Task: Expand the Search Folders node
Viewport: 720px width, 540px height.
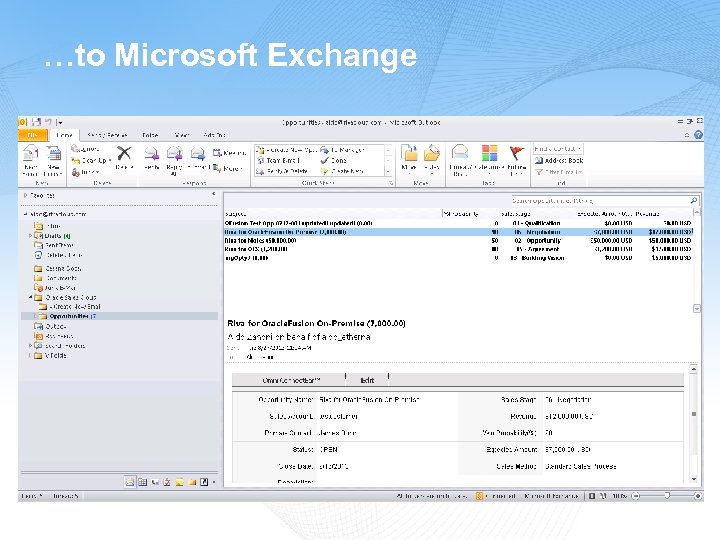Action: tap(30, 345)
